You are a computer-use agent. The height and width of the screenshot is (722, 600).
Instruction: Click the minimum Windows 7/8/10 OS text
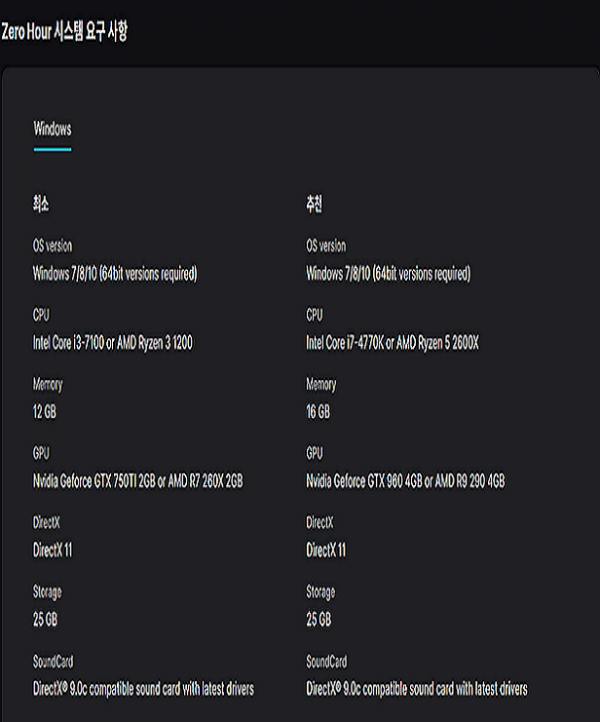coord(114,274)
